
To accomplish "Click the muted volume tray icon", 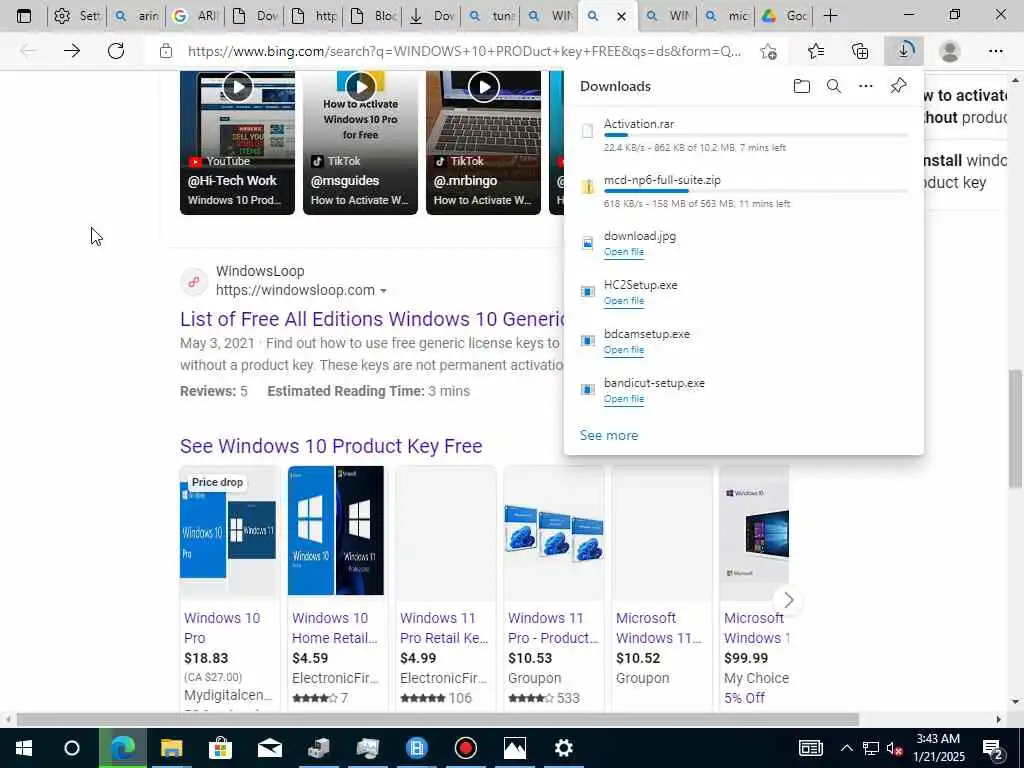I will [x=893, y=748].
